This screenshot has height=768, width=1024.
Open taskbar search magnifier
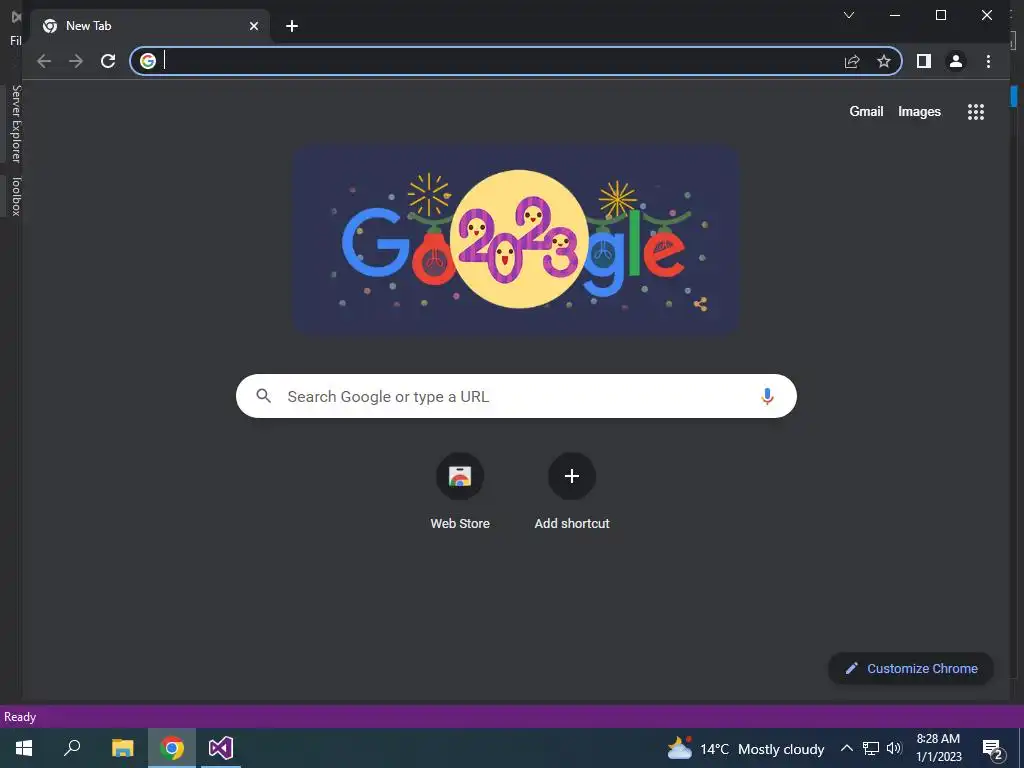point(72,748)
